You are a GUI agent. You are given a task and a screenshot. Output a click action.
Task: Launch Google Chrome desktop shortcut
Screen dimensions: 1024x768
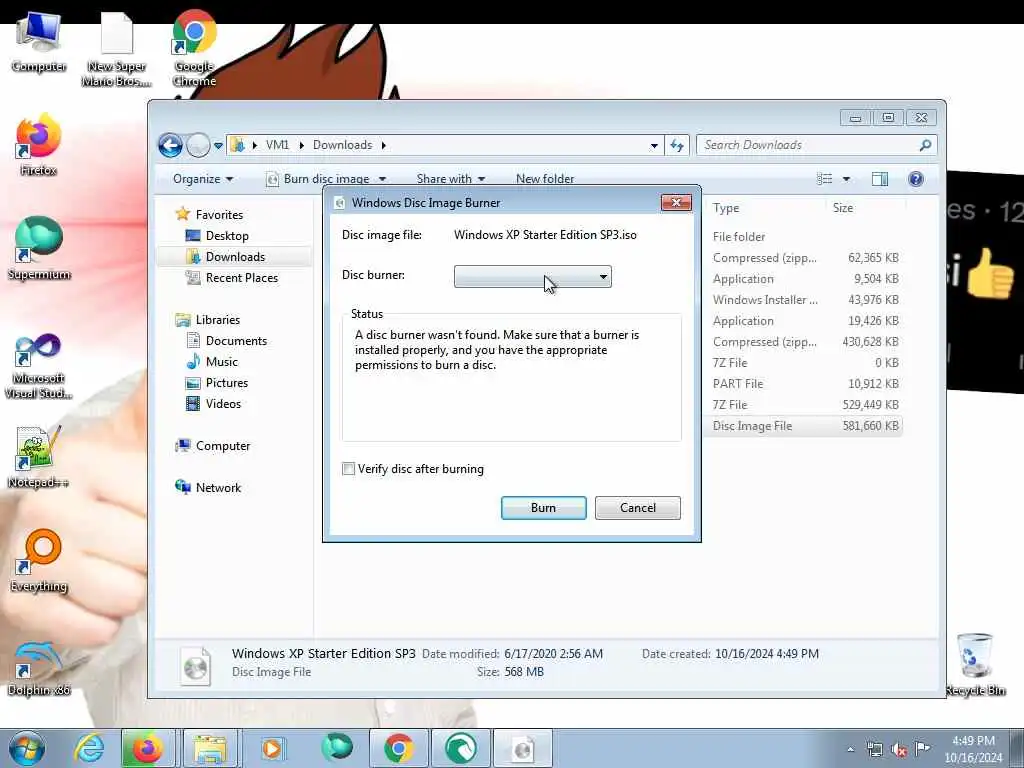194,49
